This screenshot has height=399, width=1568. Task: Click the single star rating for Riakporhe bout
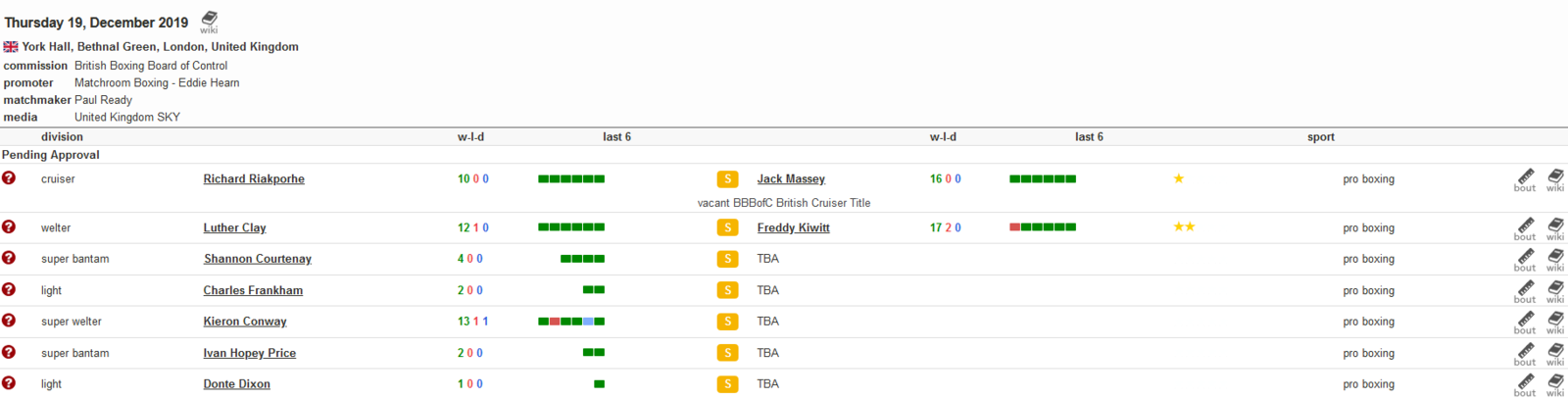point(1179,178)
